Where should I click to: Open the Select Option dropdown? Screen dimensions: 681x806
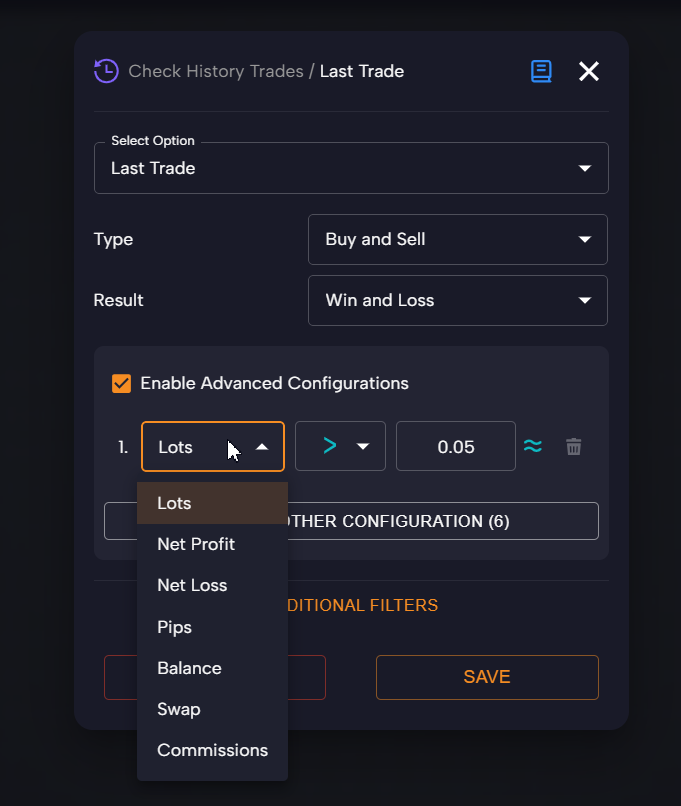(351, 168)
